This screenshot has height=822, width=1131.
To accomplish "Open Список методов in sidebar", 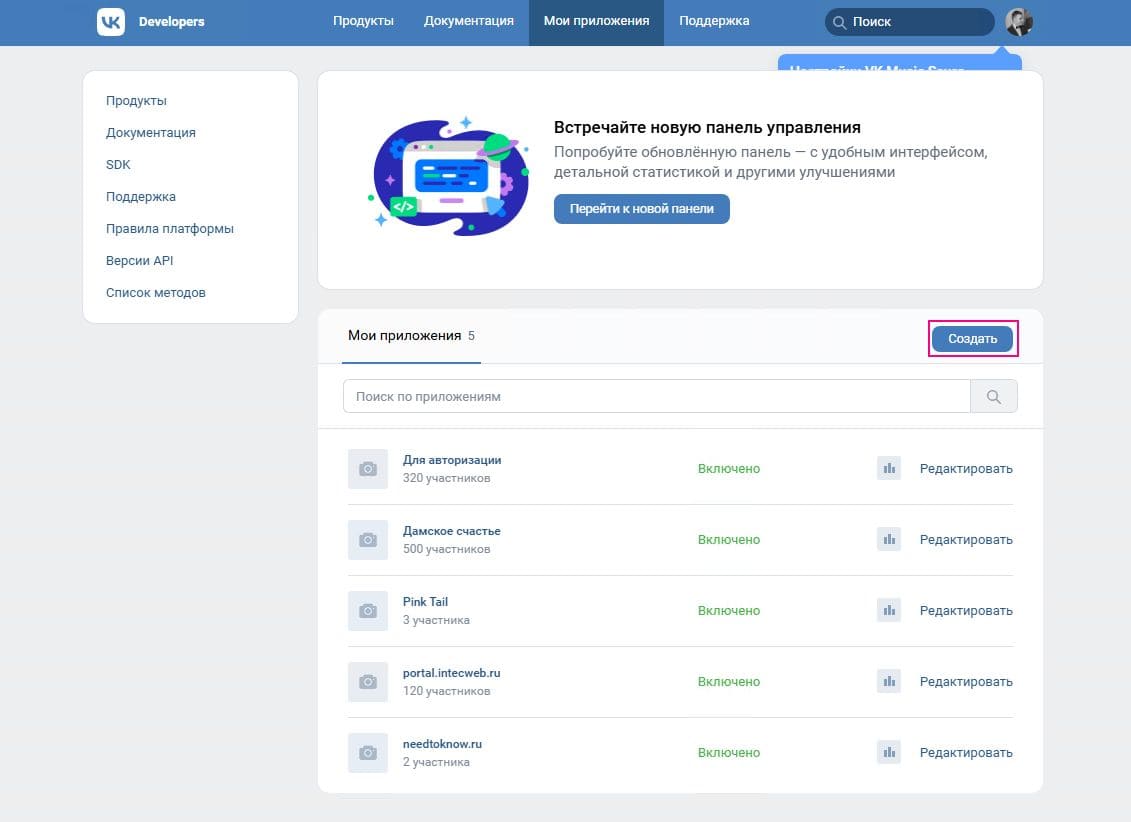I will pyautogui.click(x=156, y=293).
